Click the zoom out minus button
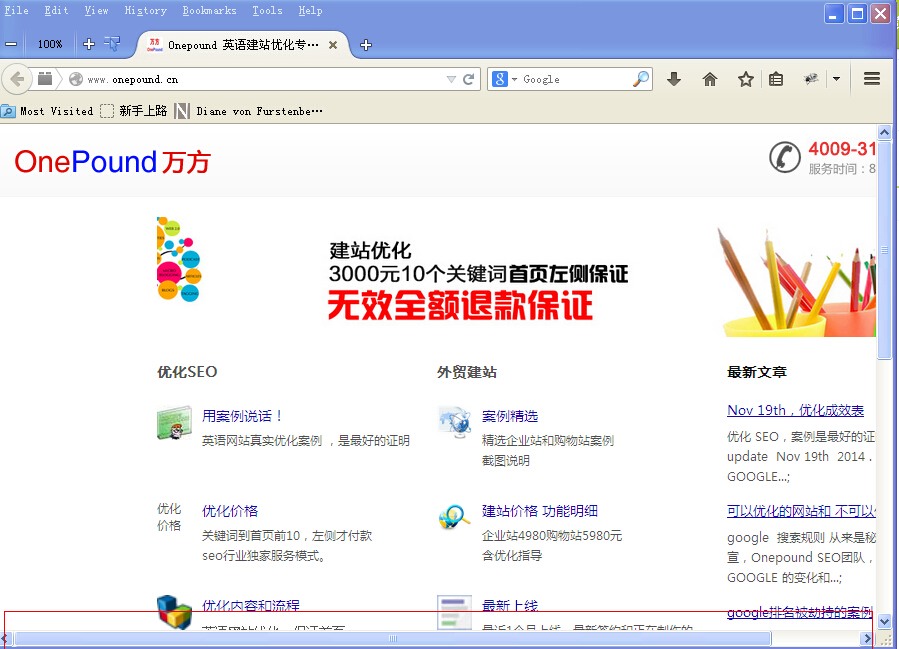Image resolution: width=899 pixels, height=649 pixels. (11, 44)
